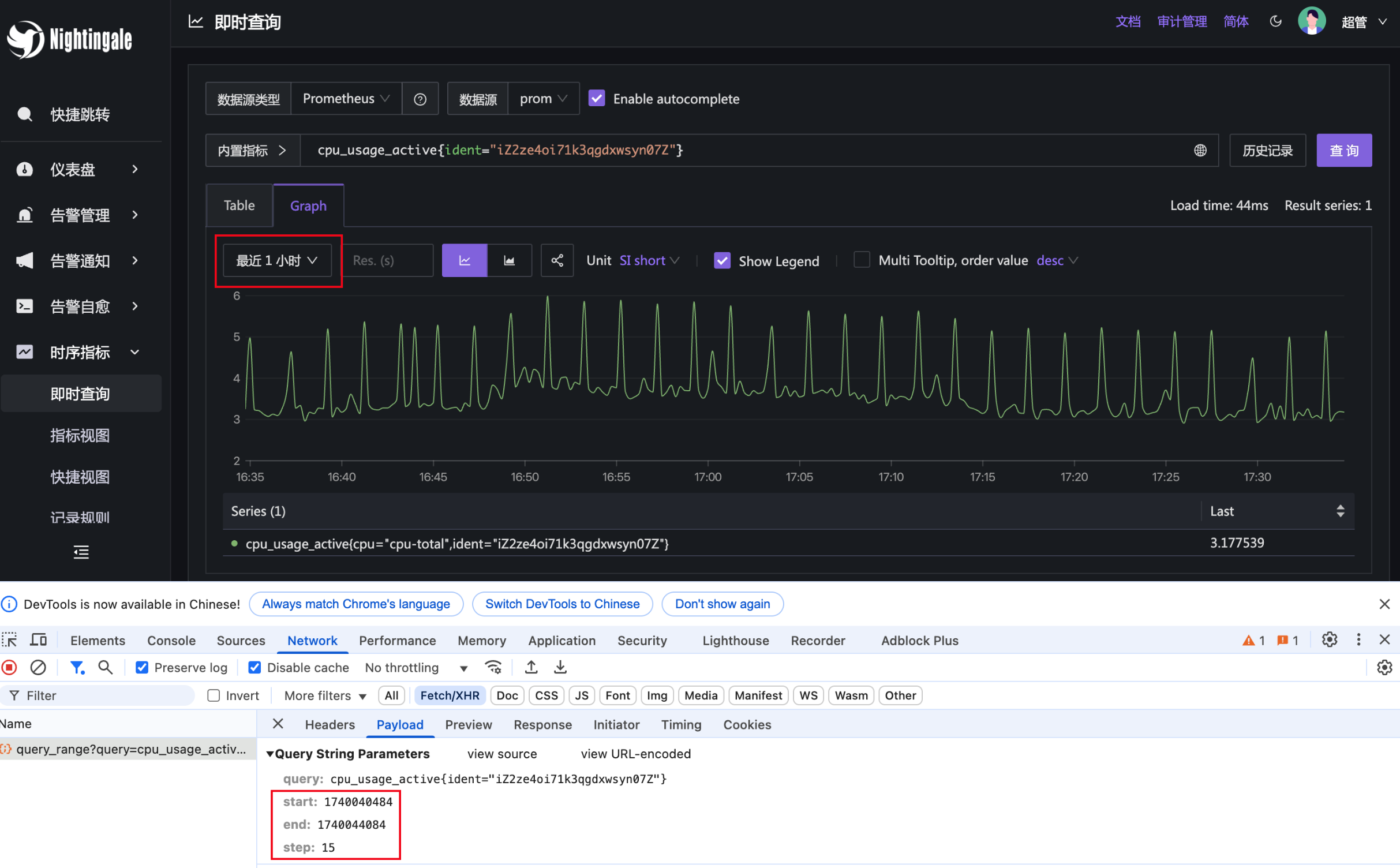Screen dimensions: 1400x868
Task: Click the Res. (s) input field
Action: 388,261
